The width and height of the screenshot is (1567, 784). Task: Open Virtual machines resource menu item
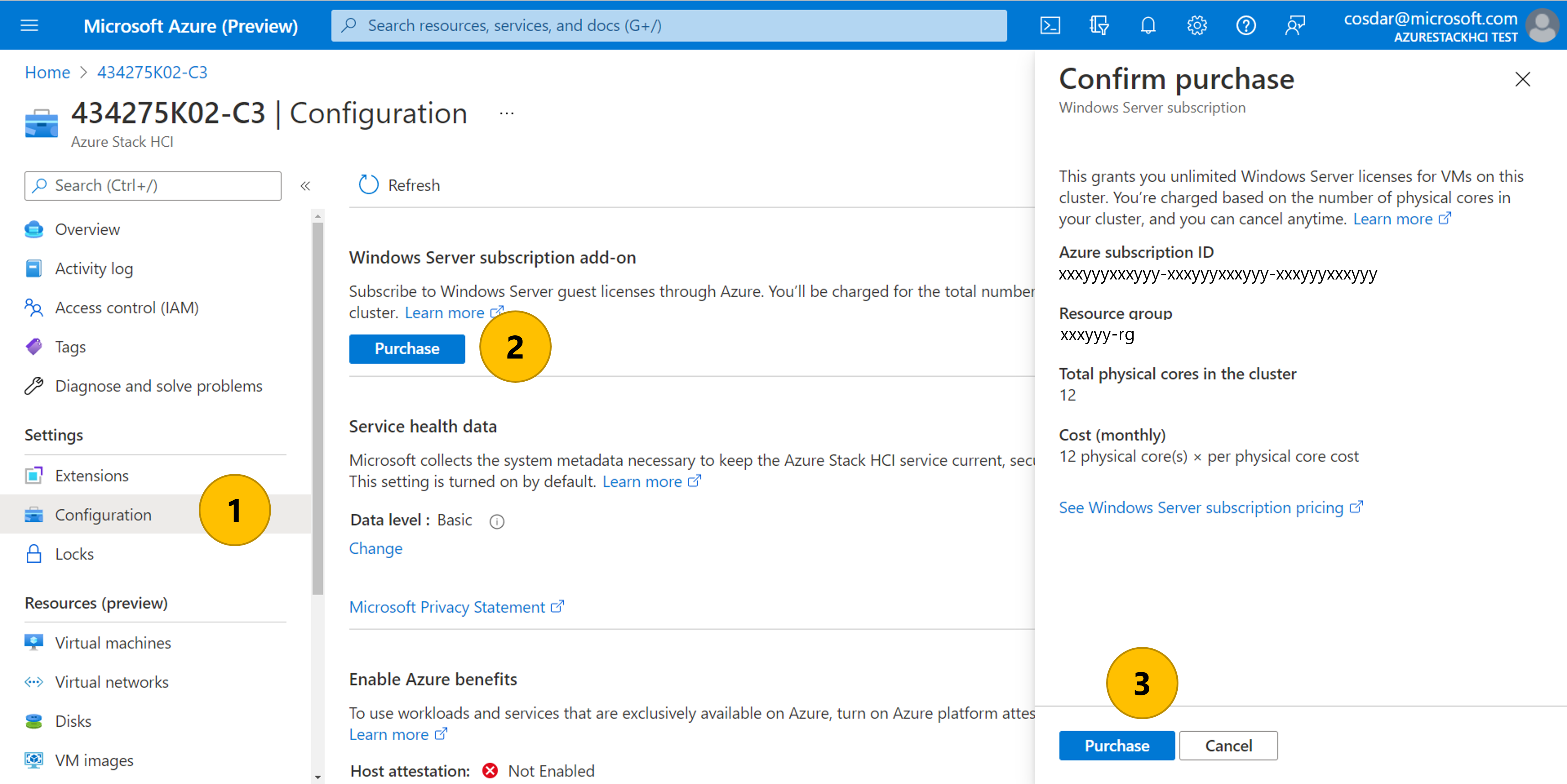pos(113,642)
